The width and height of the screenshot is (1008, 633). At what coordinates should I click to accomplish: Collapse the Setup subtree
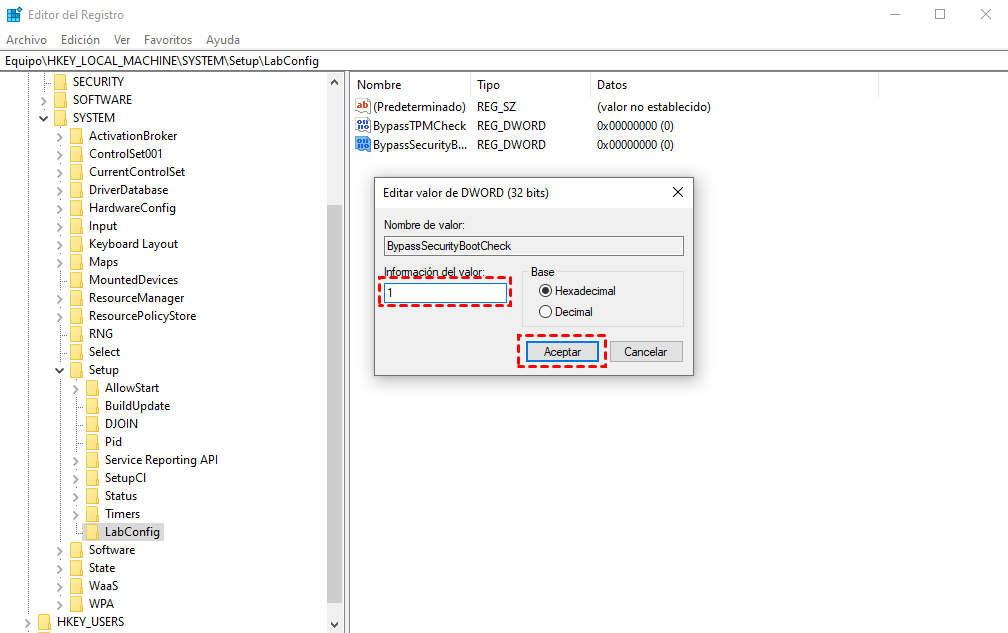[x=59, y=369]
